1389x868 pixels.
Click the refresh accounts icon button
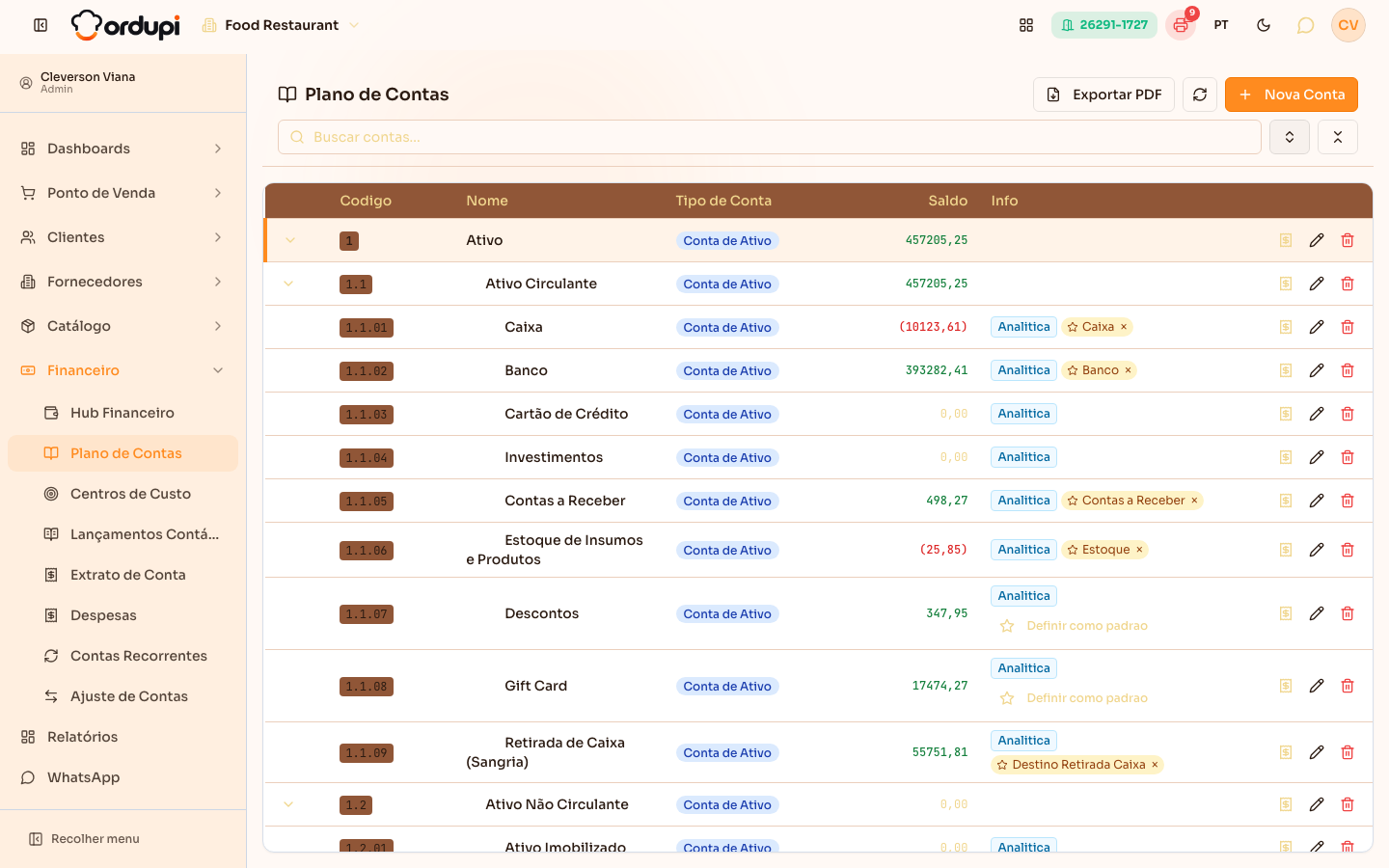[1200, 95]
